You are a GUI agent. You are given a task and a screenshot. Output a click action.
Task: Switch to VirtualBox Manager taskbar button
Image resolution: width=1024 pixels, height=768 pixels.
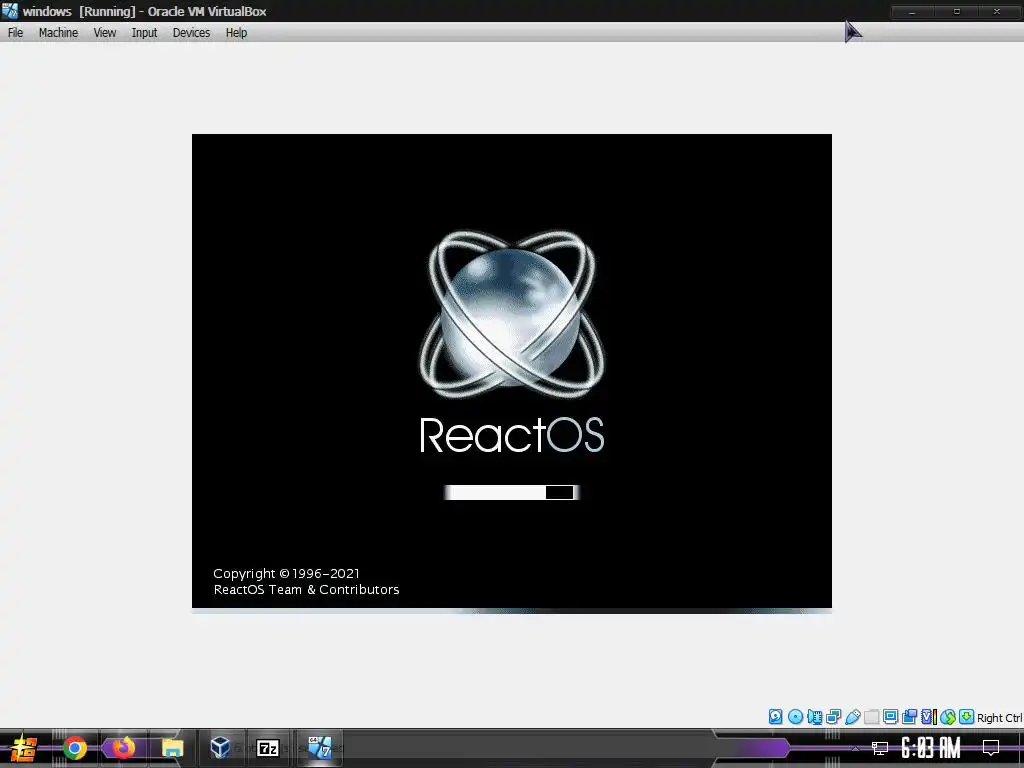tap(221, 748)
